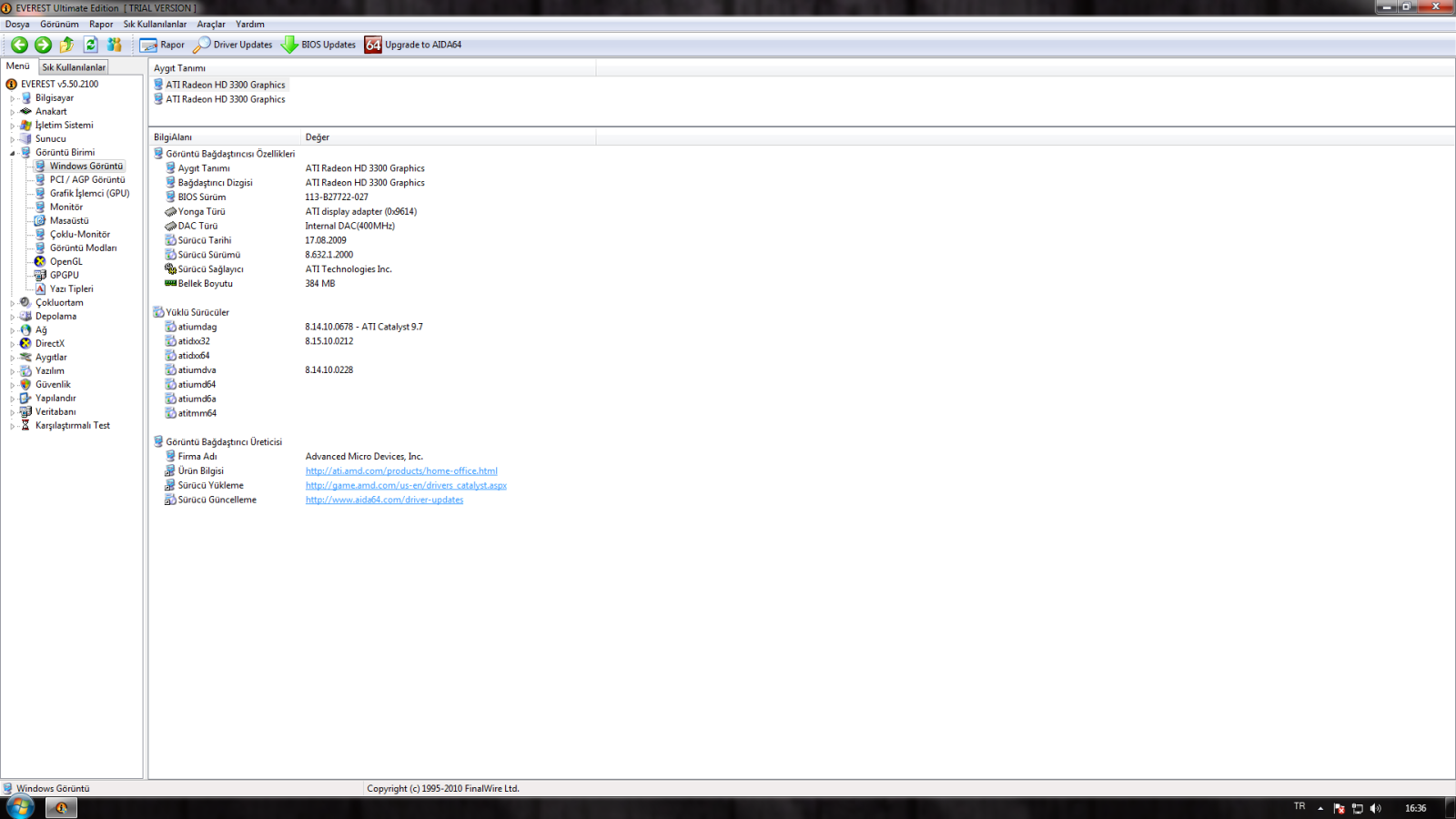Click the volume icon in system tray
This screenshot has height=819, width=1456.
(x=1375, y=808)
